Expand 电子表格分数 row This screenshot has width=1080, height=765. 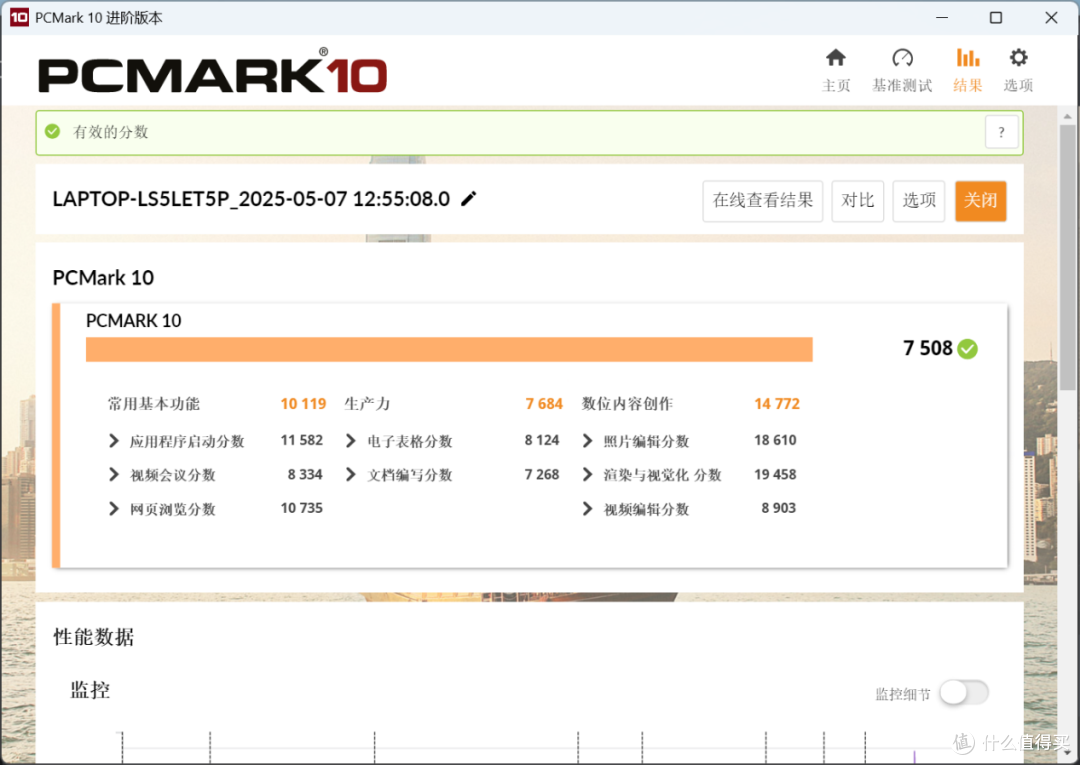(351, 441)
